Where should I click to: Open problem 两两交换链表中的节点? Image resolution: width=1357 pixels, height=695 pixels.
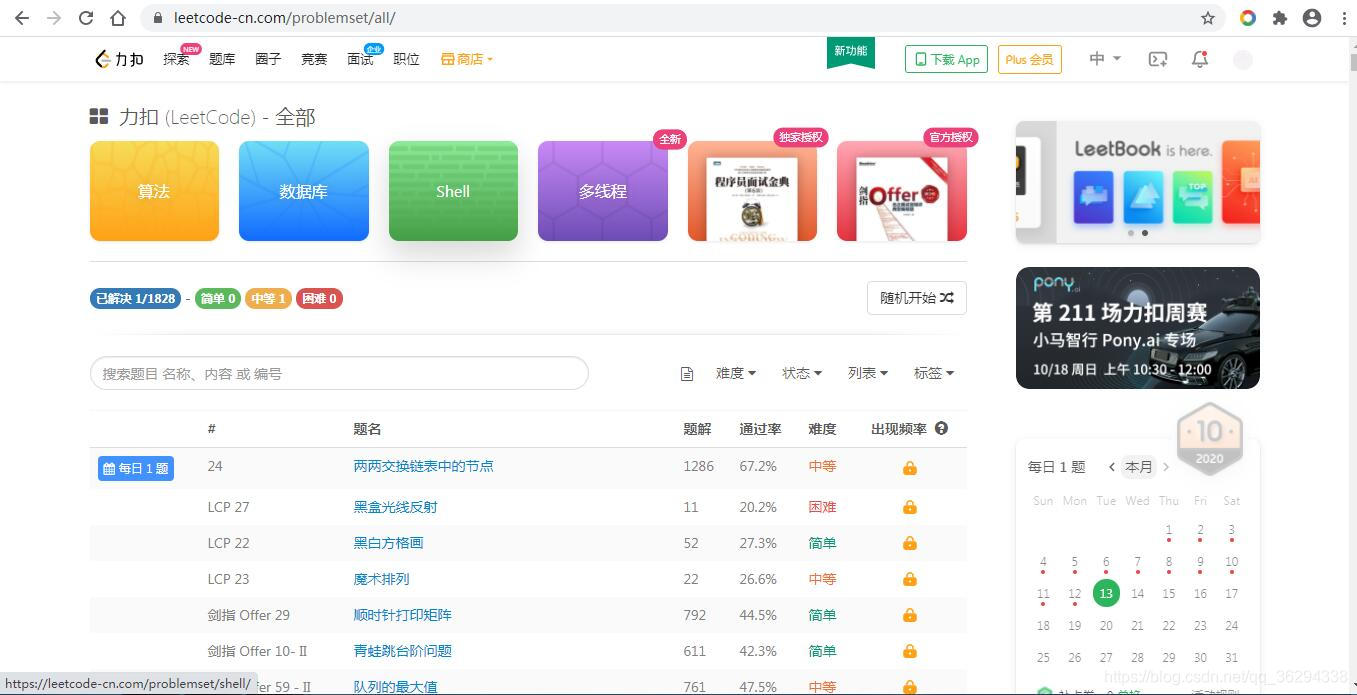(424, 466)
